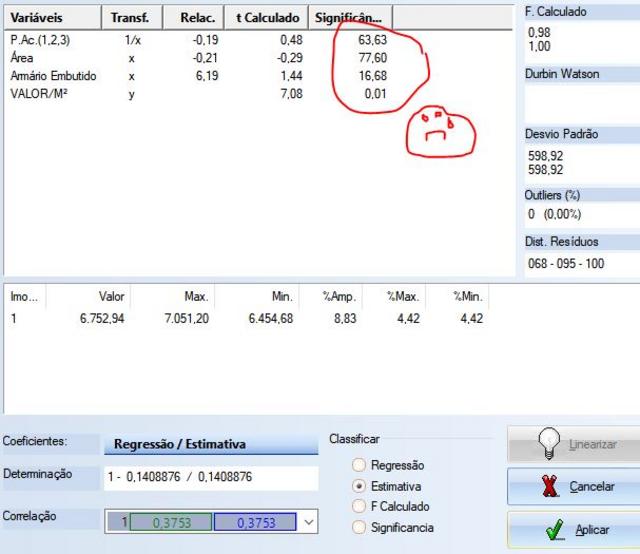Select the green 0,3753 correlation value

(x=171, y=522)
